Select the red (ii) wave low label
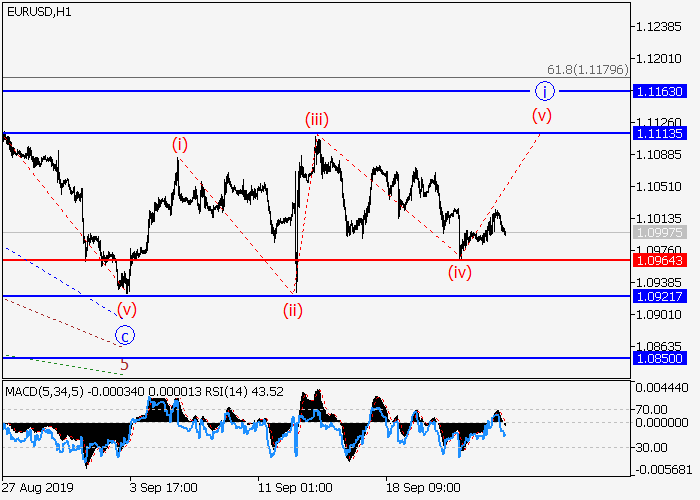Screen dimensions: 700x500 click(x=292, y=310)
